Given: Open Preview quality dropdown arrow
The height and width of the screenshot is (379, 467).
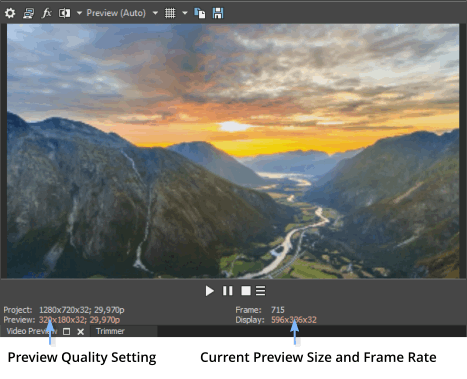Looking at the screenshot, I should [155, 13].
